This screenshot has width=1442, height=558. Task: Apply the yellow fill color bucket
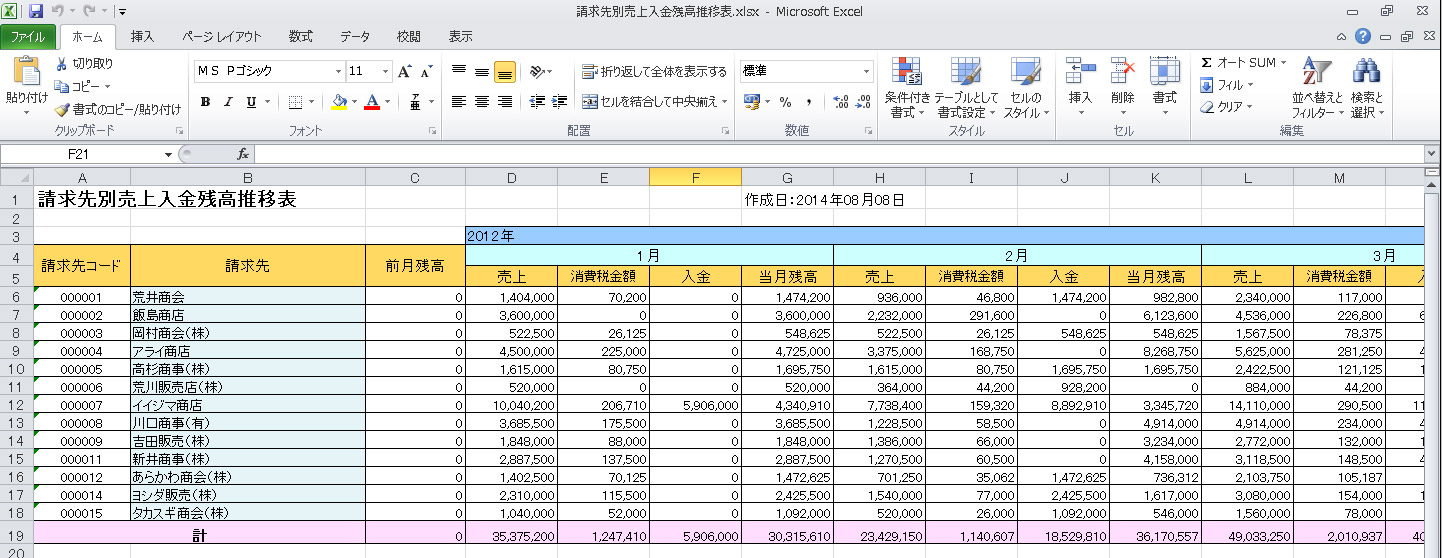(339, 102)
